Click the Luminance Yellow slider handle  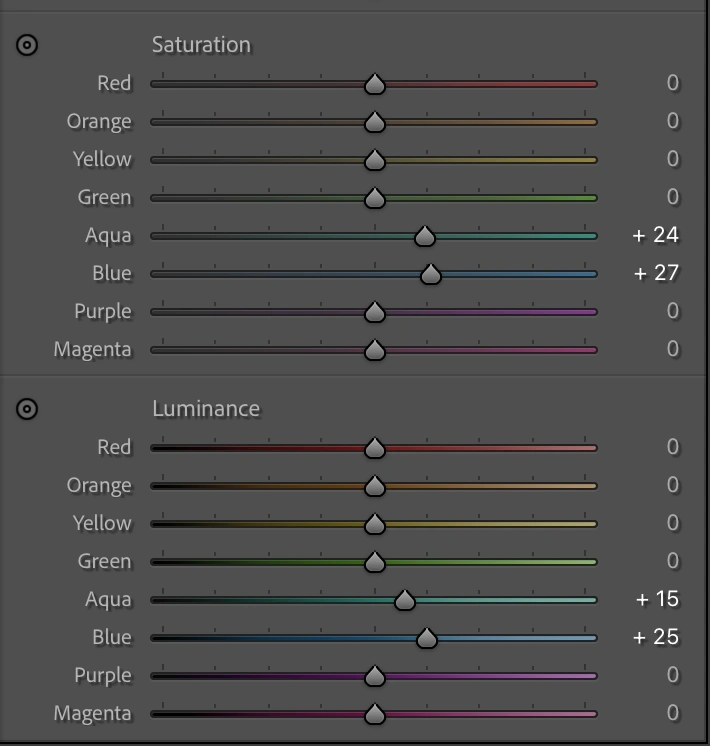[374, 524]
